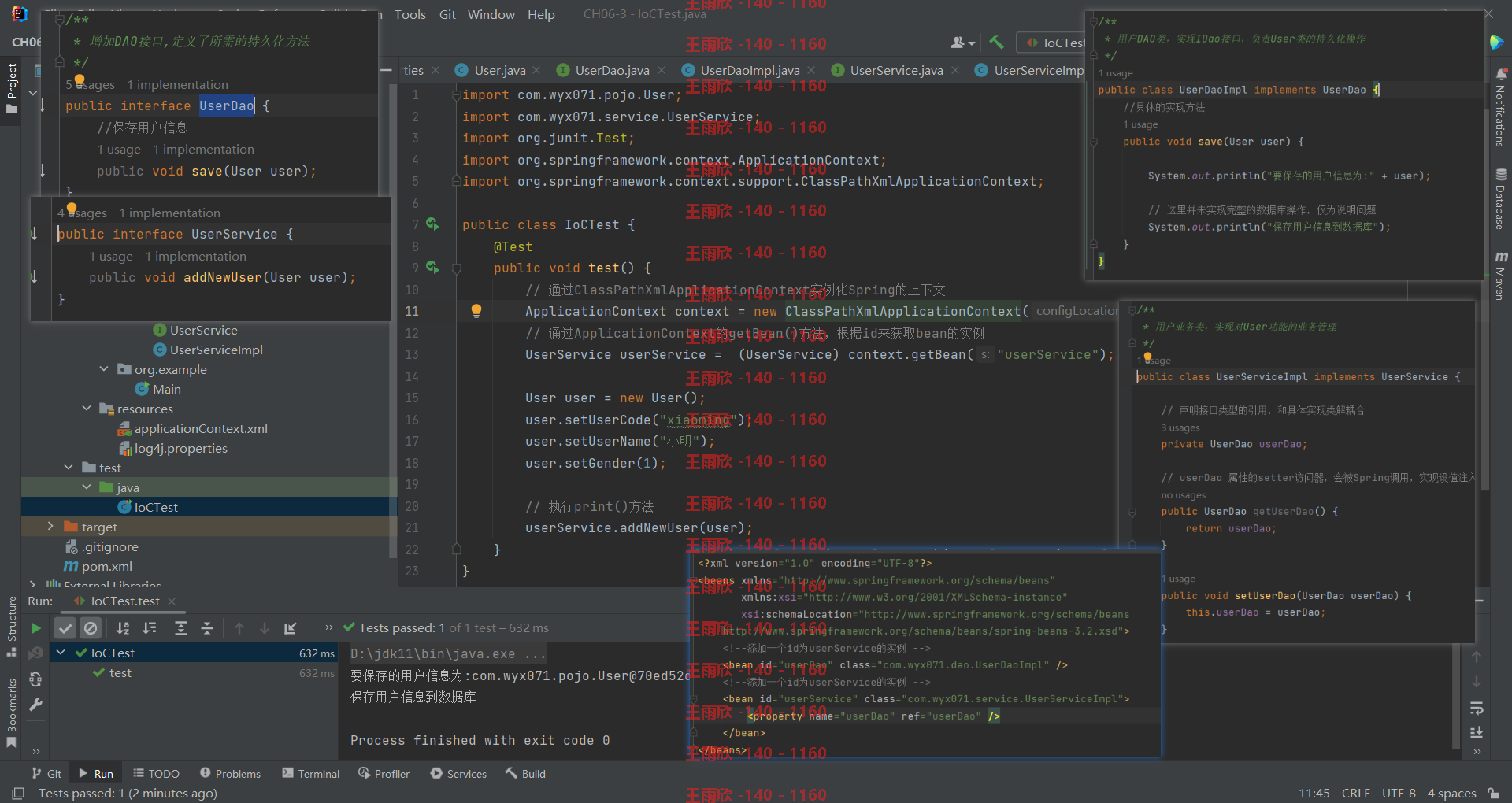Click the import tests icon
The width and height of the screenshot is (1512, 803).
pos(291,628)
